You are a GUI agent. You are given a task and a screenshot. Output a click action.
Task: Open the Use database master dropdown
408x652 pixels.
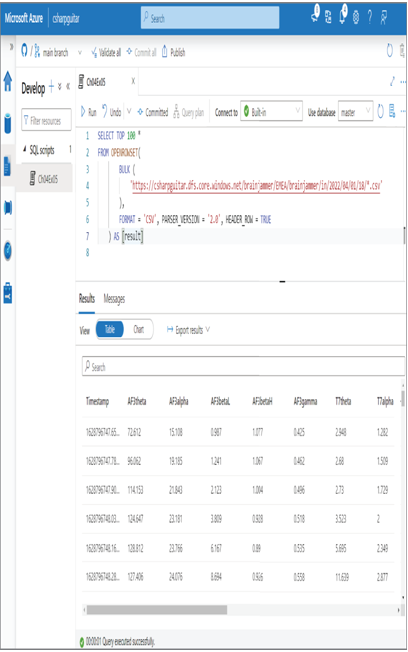point(355,111)
